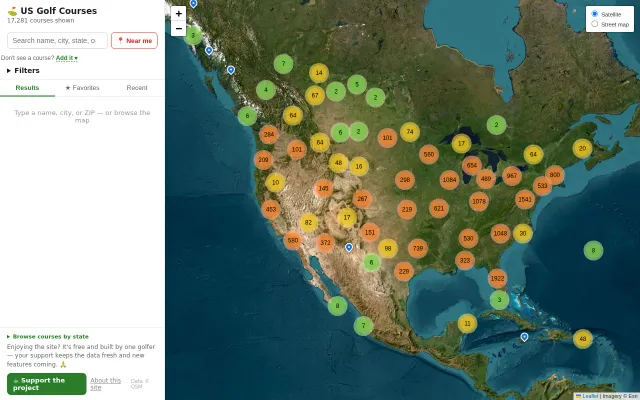Click the 323 course cluster marker

(464, 260)
